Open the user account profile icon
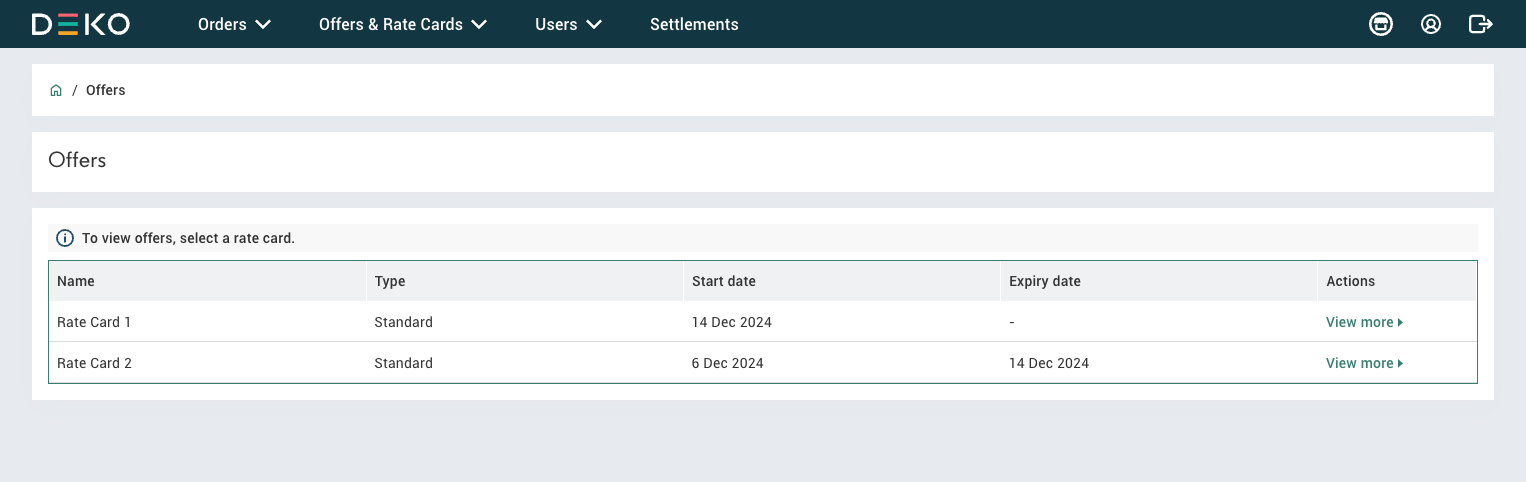This screenshot has height=482, width=1526. click(1431, 24)
